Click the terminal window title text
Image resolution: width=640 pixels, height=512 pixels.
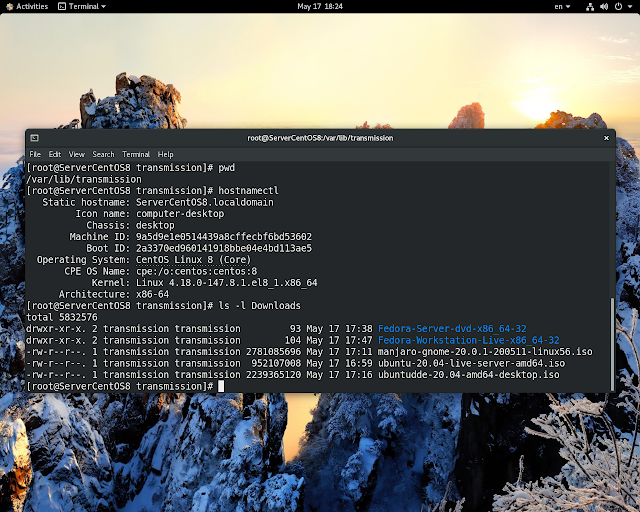coord(320,138)
